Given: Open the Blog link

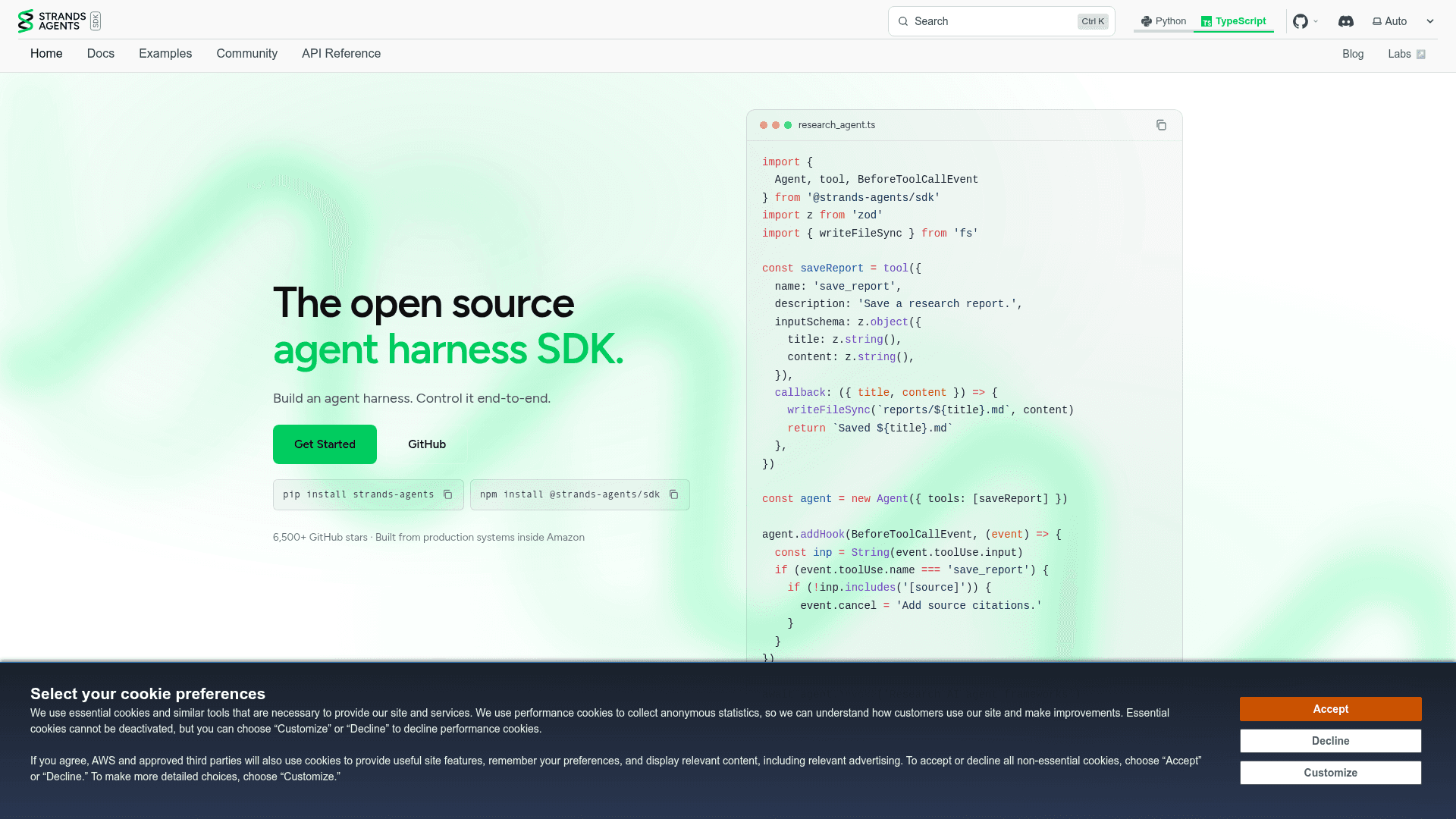Looking at the screenshot, I should click(1353, 54).
